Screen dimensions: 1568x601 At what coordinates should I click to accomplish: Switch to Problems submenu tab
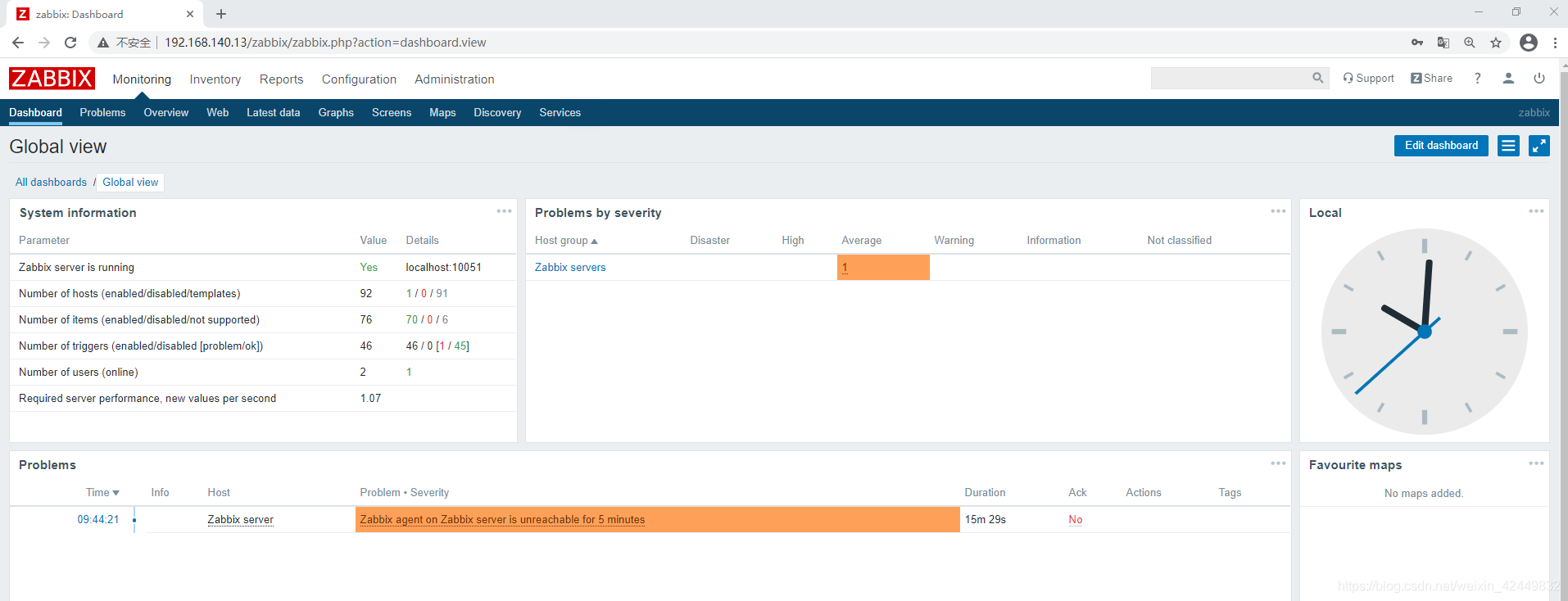click(102, 113)
